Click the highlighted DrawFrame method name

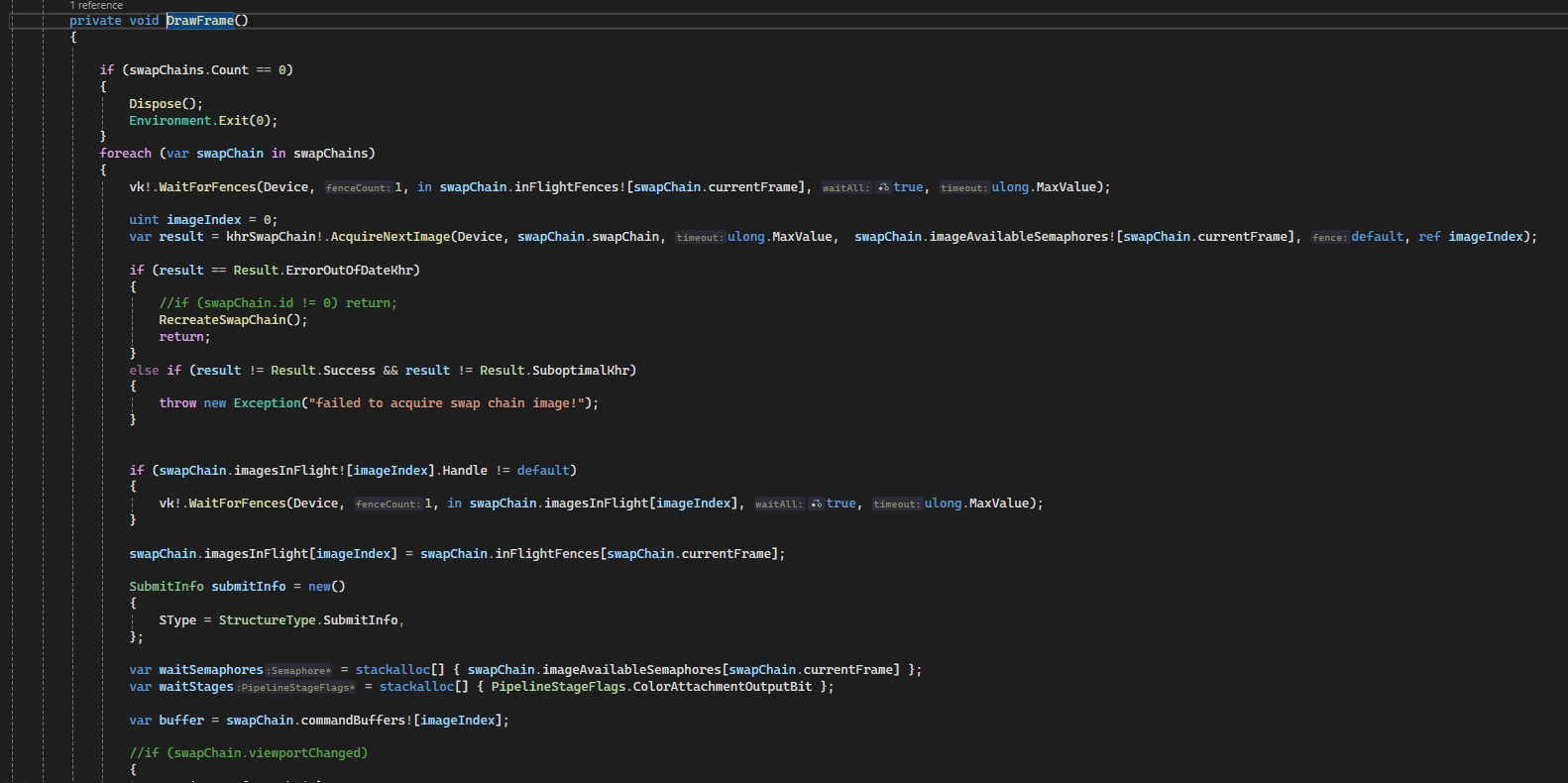pyautogui.click(x=200, y=21)
